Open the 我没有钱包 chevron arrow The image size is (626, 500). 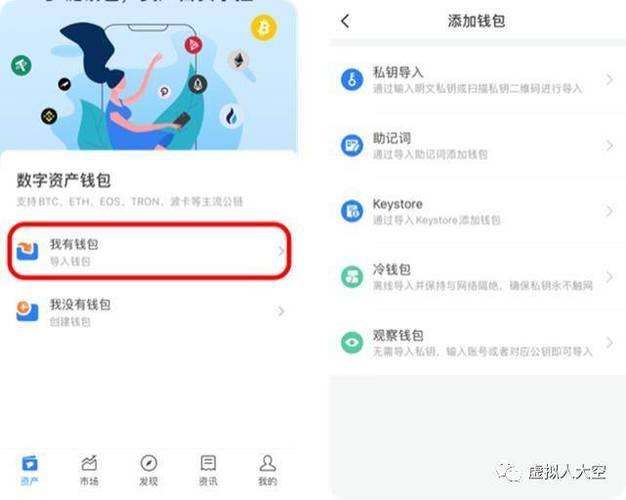click(281, 311)
